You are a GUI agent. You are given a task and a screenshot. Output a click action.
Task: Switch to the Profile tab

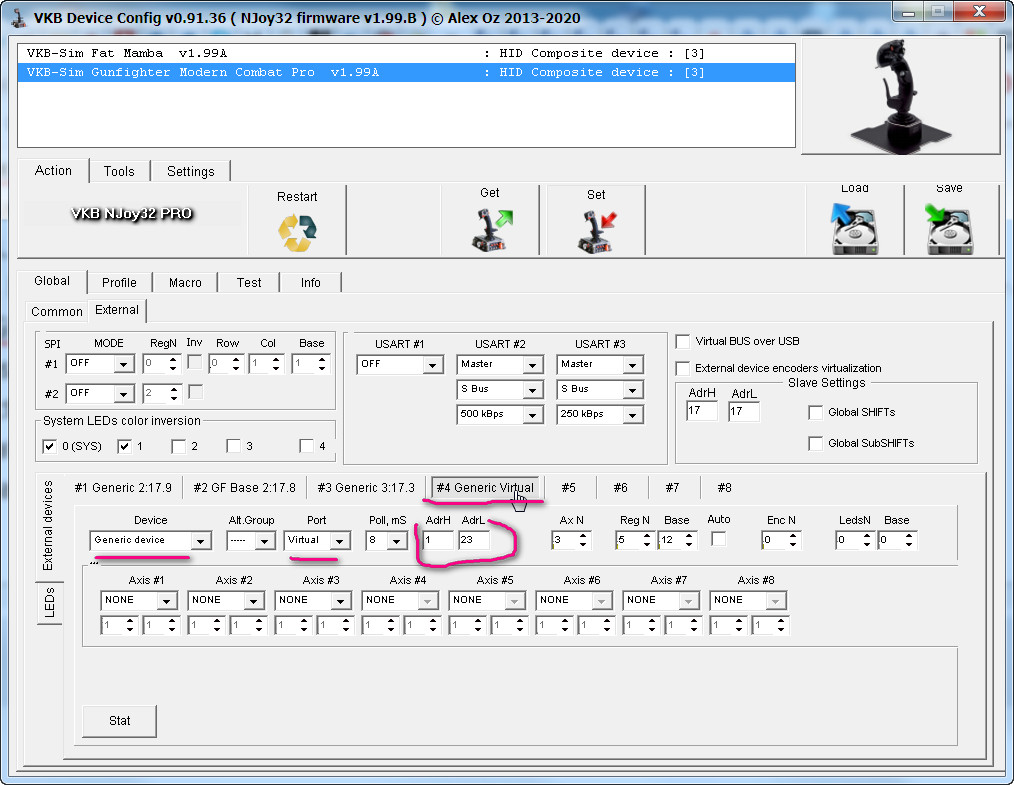pos(119,282)
